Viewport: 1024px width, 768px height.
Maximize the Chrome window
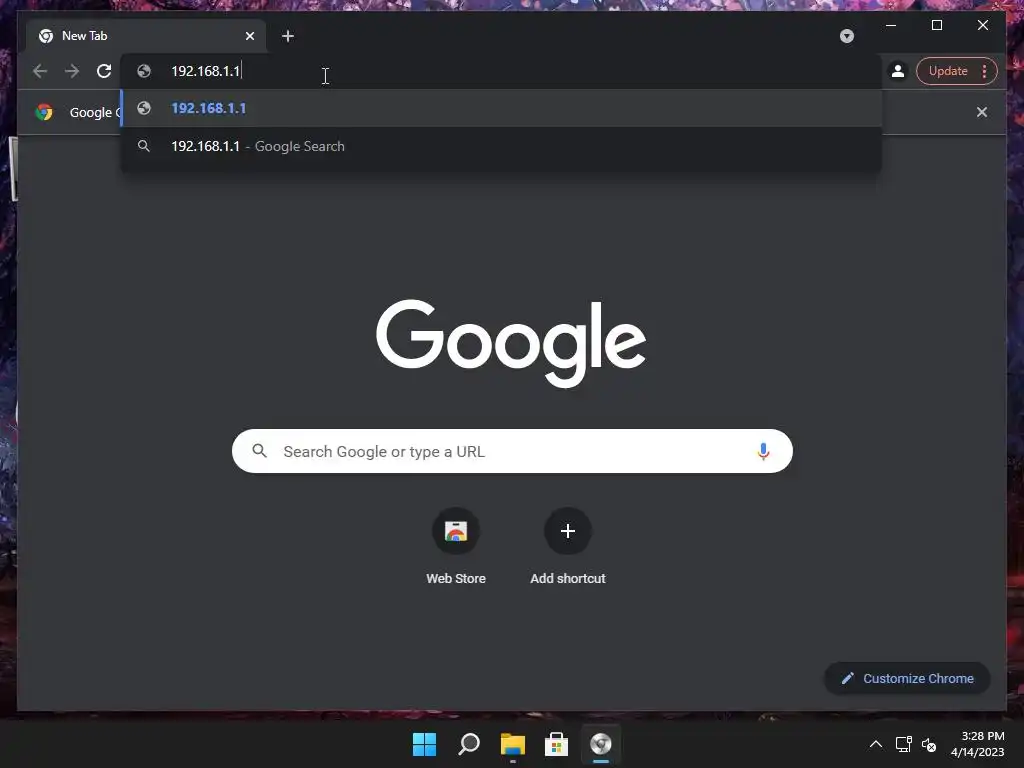click(x=936, y=25)
